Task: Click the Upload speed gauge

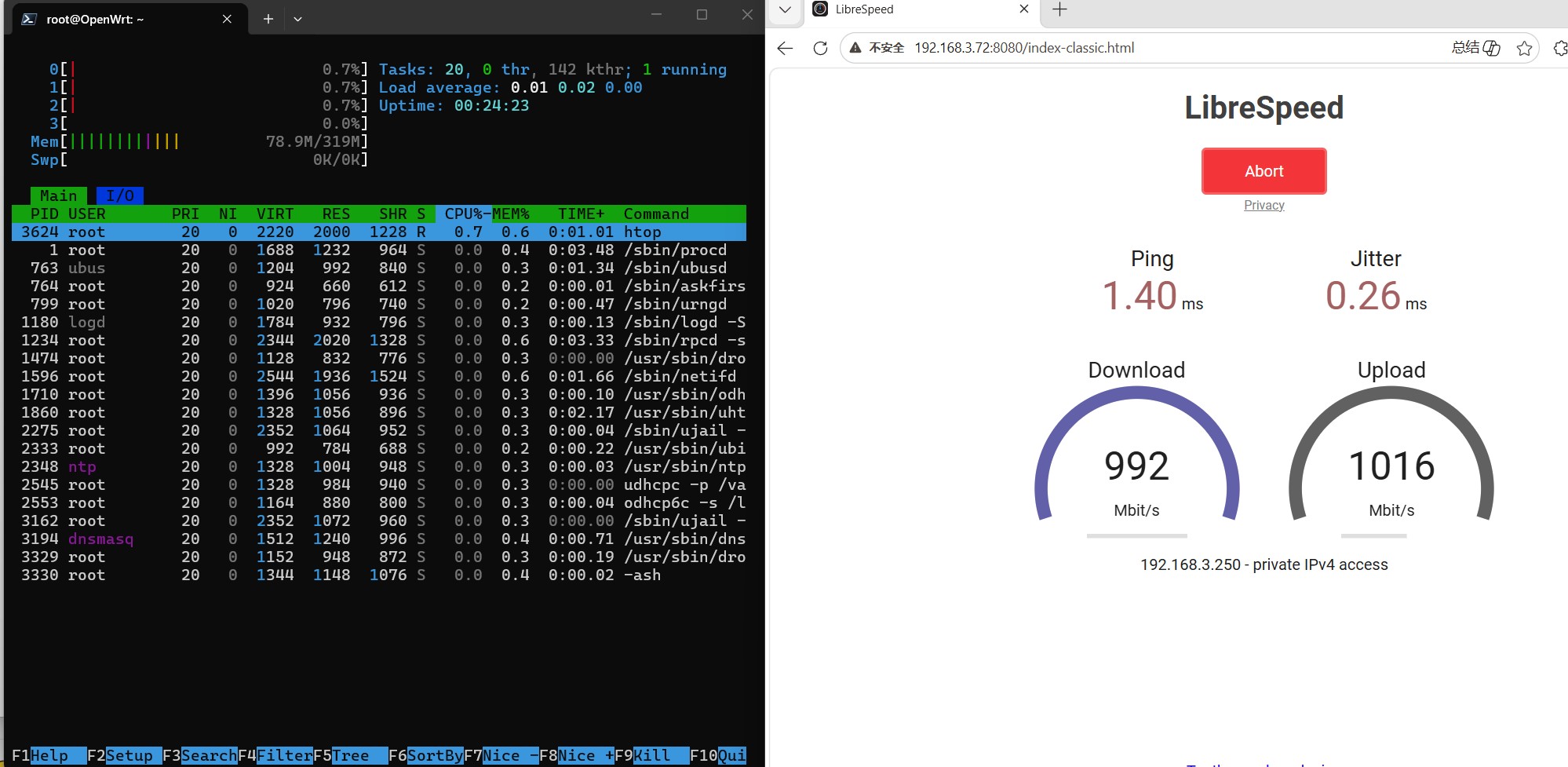Action: 1391,455
